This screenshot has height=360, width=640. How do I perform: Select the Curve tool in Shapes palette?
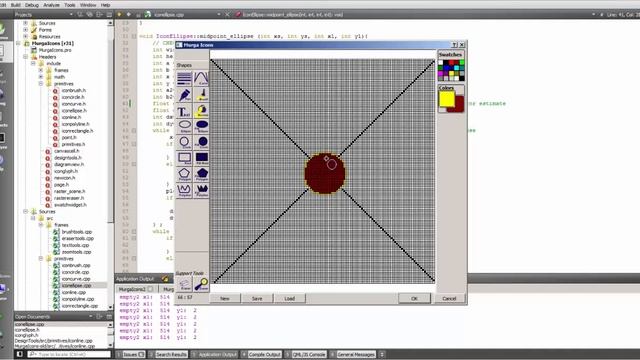[201, 78]
